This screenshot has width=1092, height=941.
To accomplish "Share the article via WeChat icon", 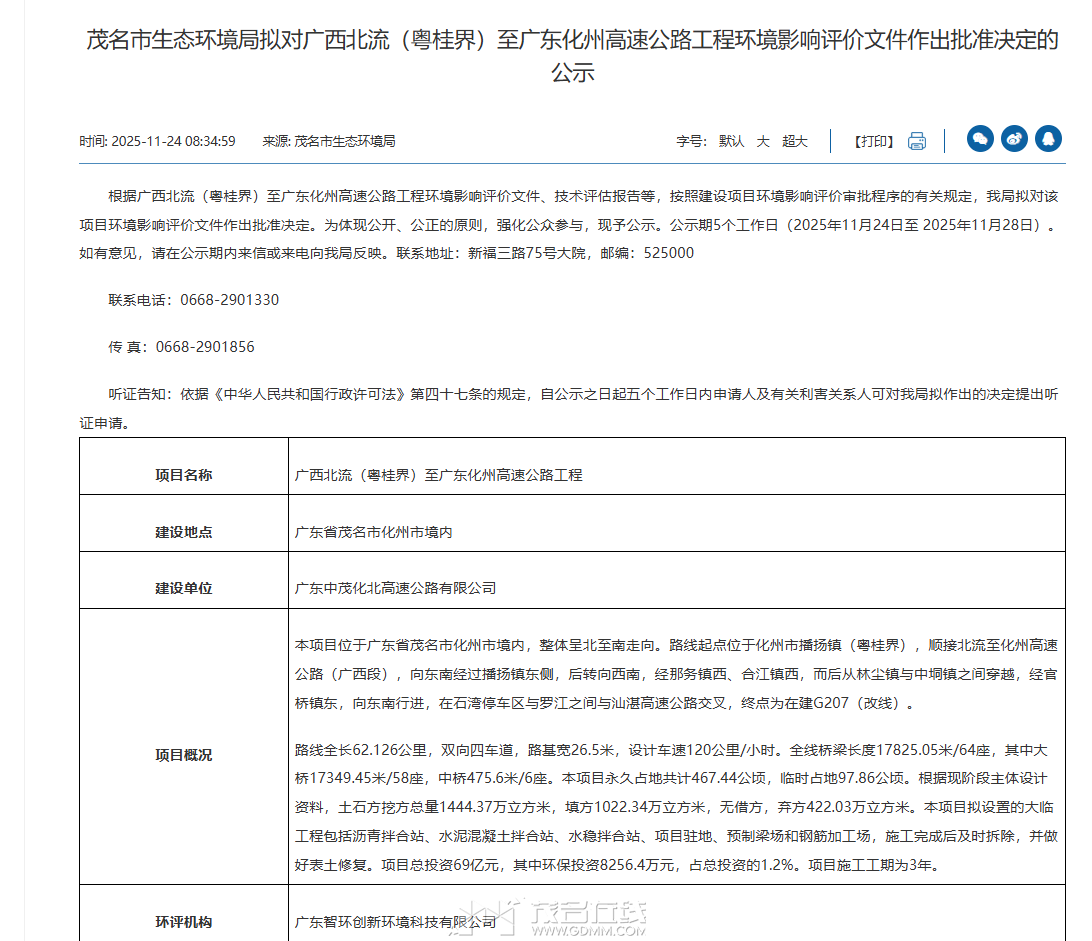I will point(980,139).
